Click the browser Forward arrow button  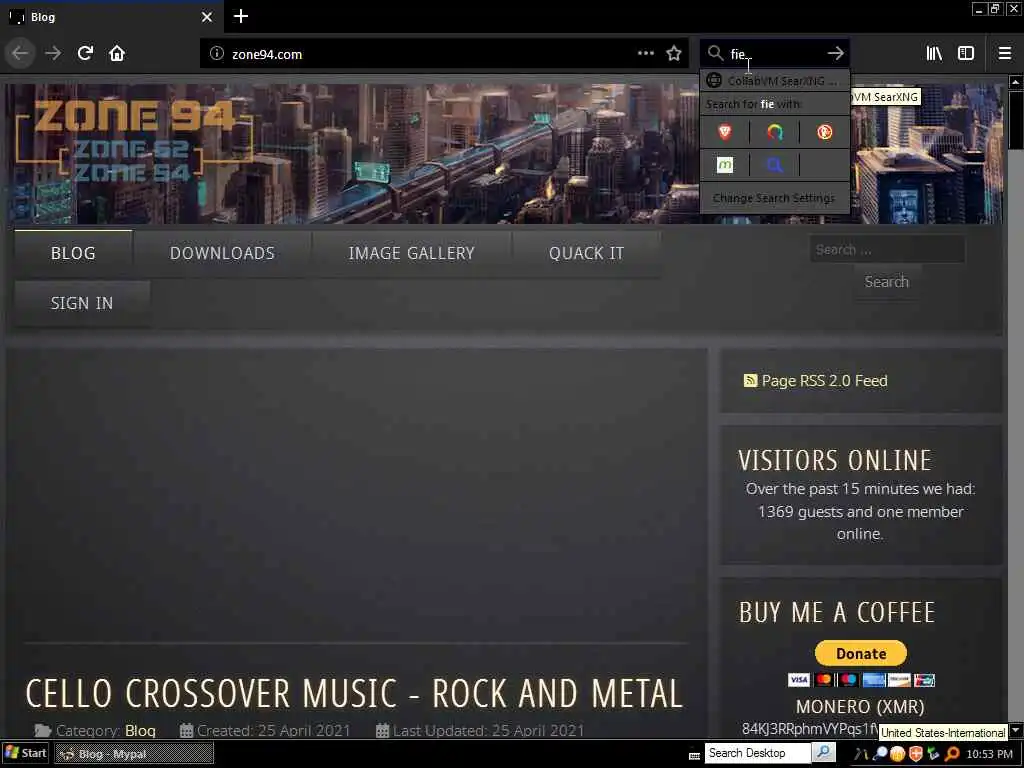(53, 54)
